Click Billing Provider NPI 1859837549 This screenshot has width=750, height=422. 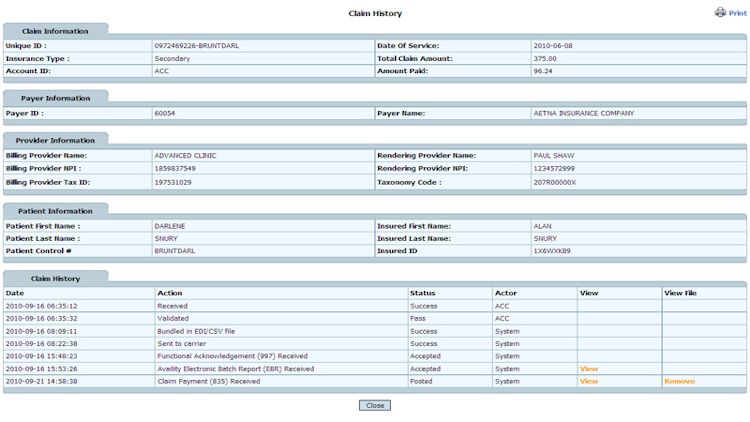175,168
